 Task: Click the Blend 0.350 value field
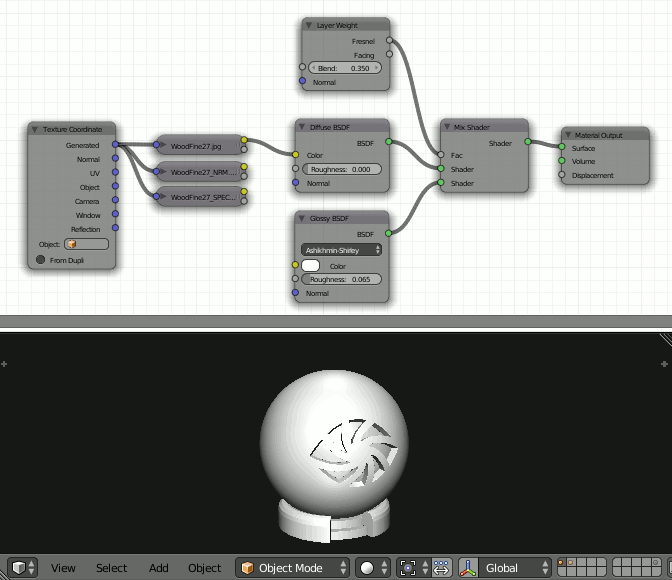click(x=345, y=68)
